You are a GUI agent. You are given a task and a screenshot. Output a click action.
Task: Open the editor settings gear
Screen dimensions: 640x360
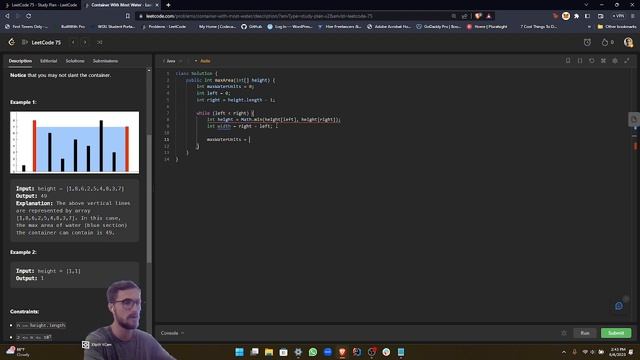coord(615,60)
